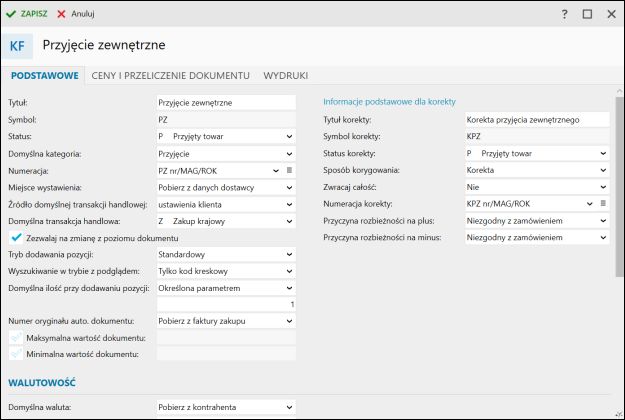The width and height of the screenshot is (625, 420).
Task: Open the list icon beside Numeracja korekty
Action: click(x=603, y=204)
